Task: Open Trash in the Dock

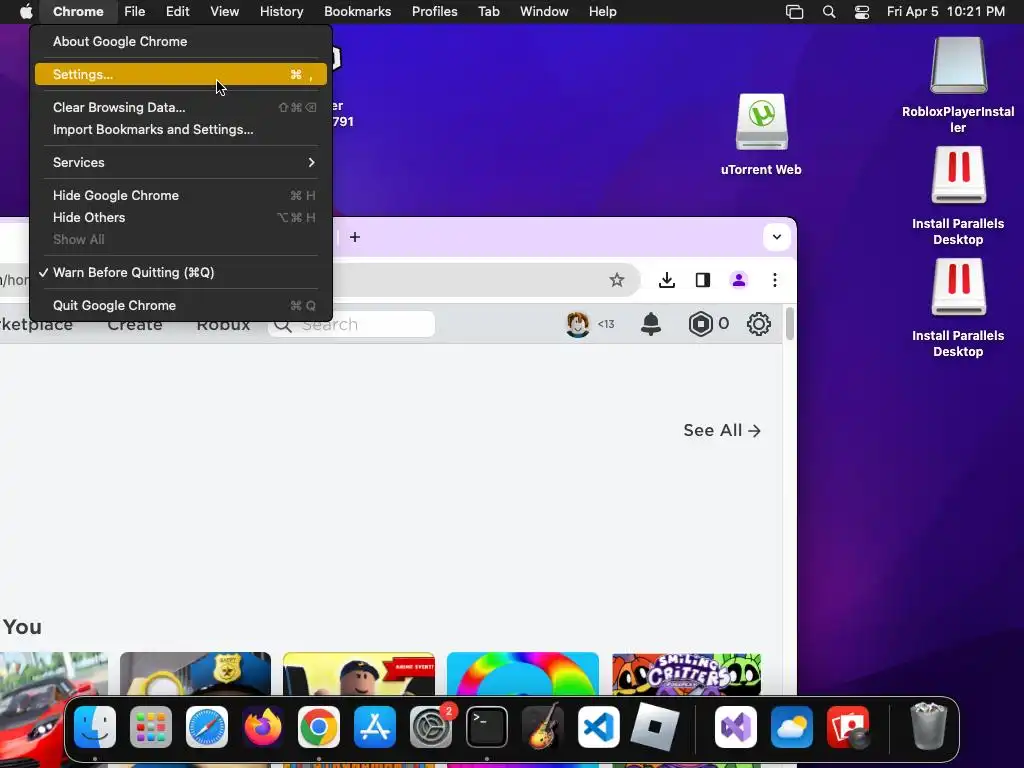Action: 929,727
